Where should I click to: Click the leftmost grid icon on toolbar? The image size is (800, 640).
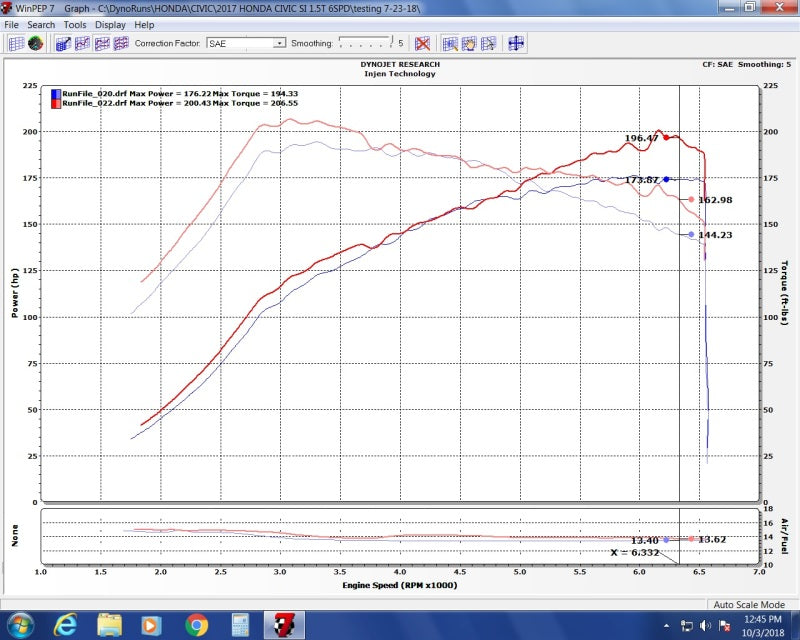point(17,42)
